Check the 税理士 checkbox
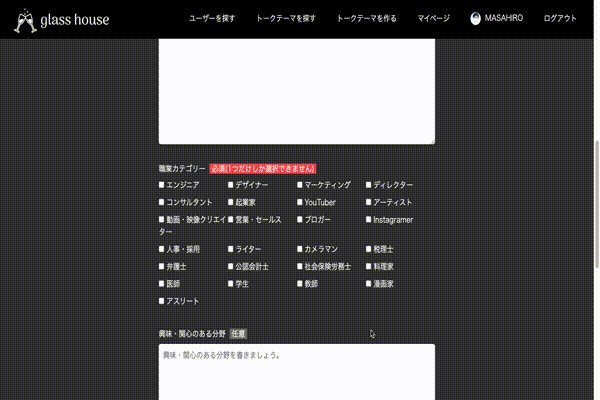 click(368, 249)
